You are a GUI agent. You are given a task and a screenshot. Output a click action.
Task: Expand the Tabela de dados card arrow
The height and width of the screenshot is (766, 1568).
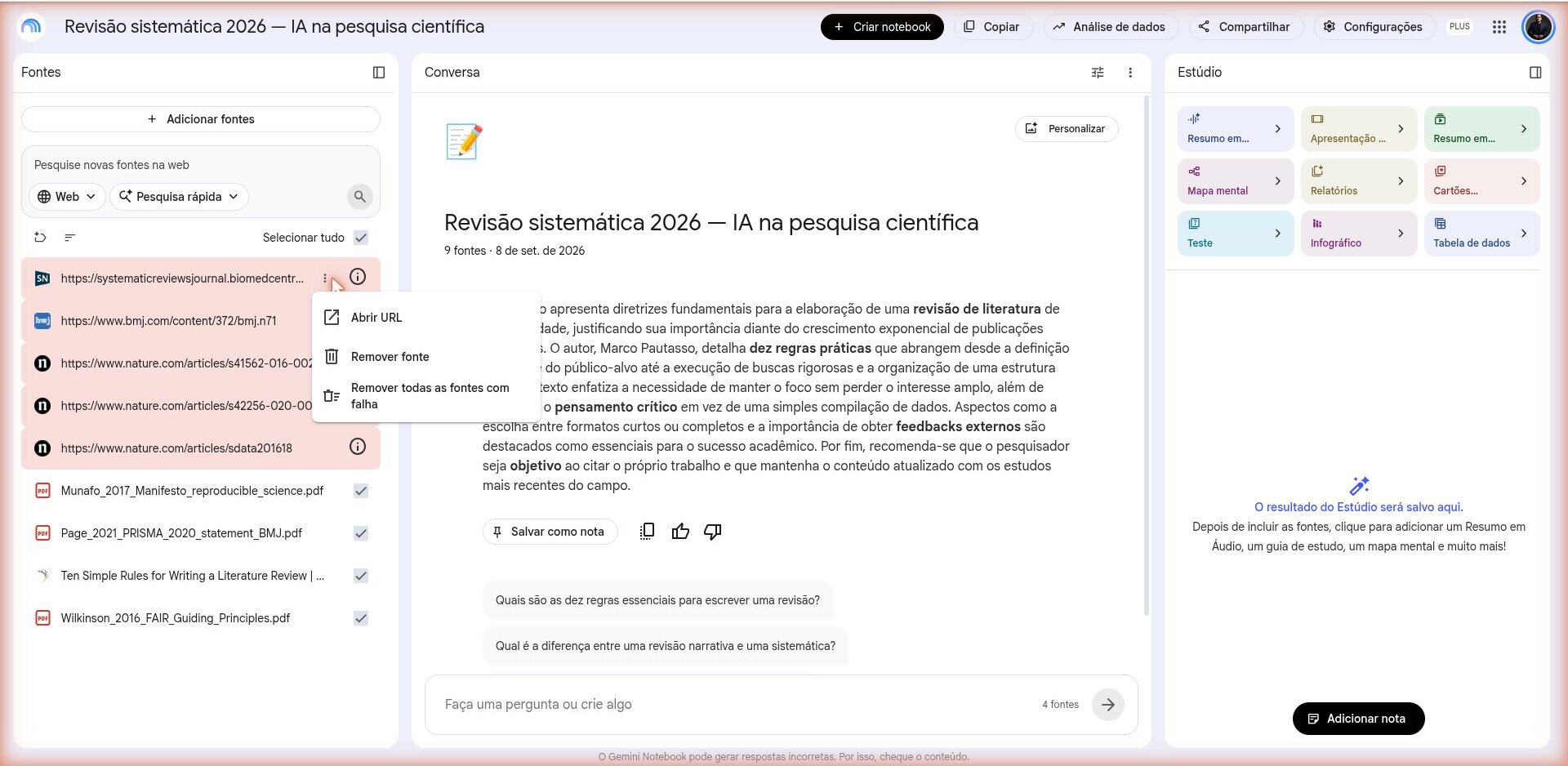click(x=1524, y=234)
